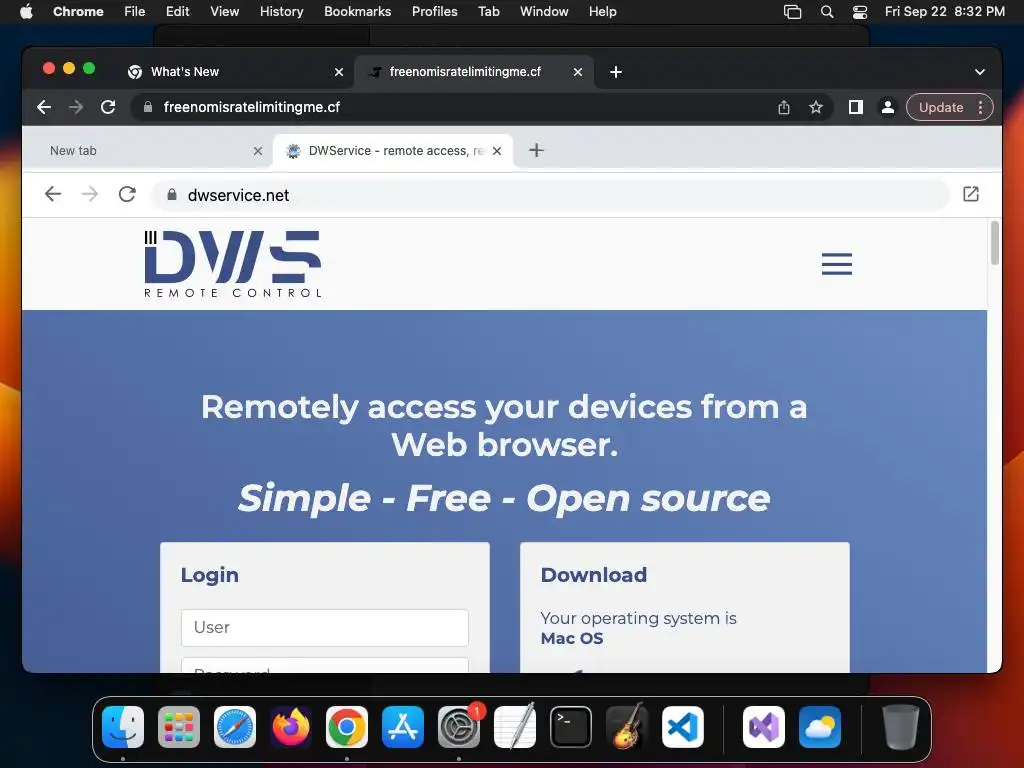Bookmark this page with the star icon
1024x768 pixels.
(x=816, y=108)
